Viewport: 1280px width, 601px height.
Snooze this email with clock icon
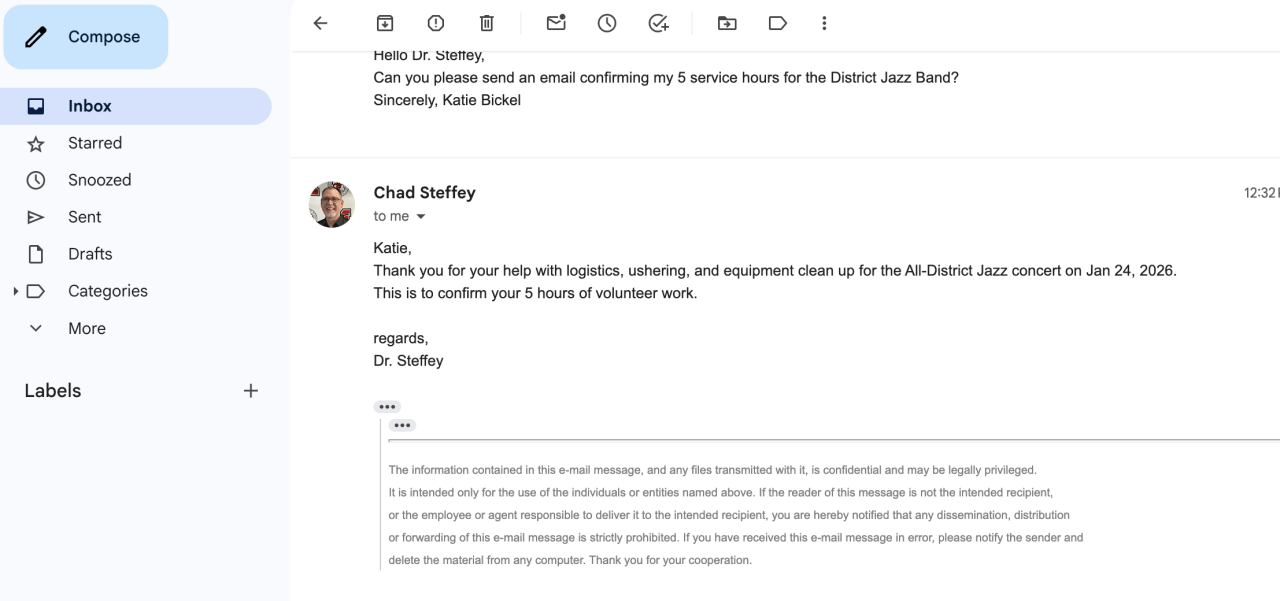coord(607,23)
